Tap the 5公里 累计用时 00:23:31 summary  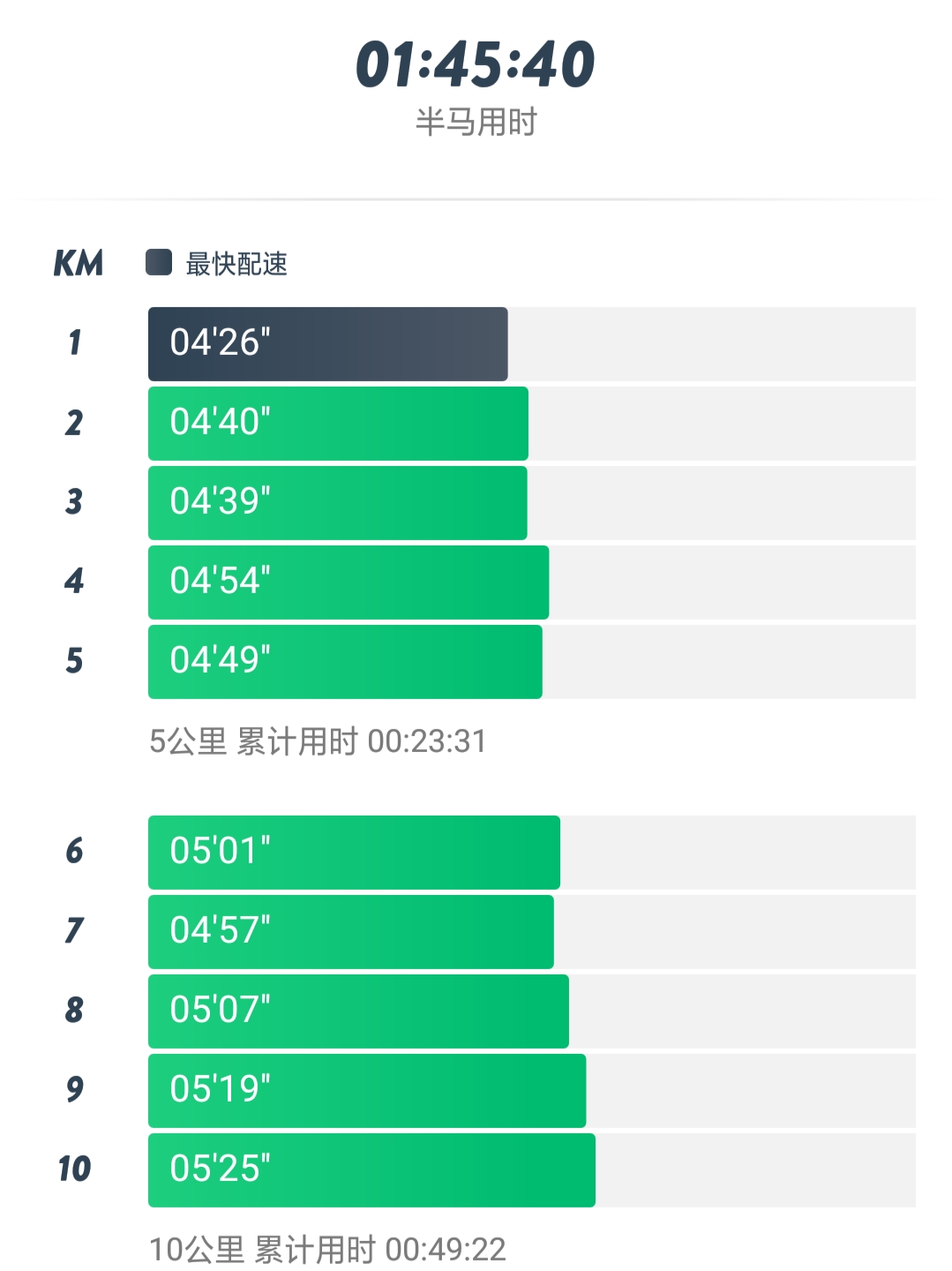(x=318, y=741)
